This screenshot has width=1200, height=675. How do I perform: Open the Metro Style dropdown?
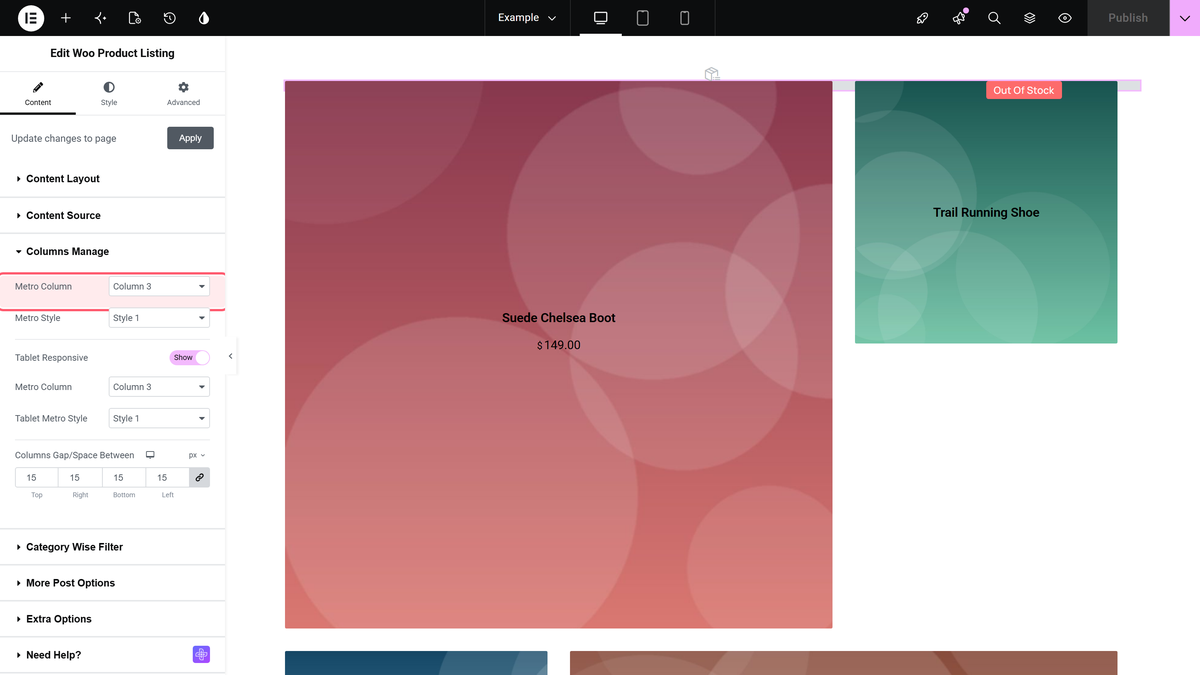tap(159, 318)
